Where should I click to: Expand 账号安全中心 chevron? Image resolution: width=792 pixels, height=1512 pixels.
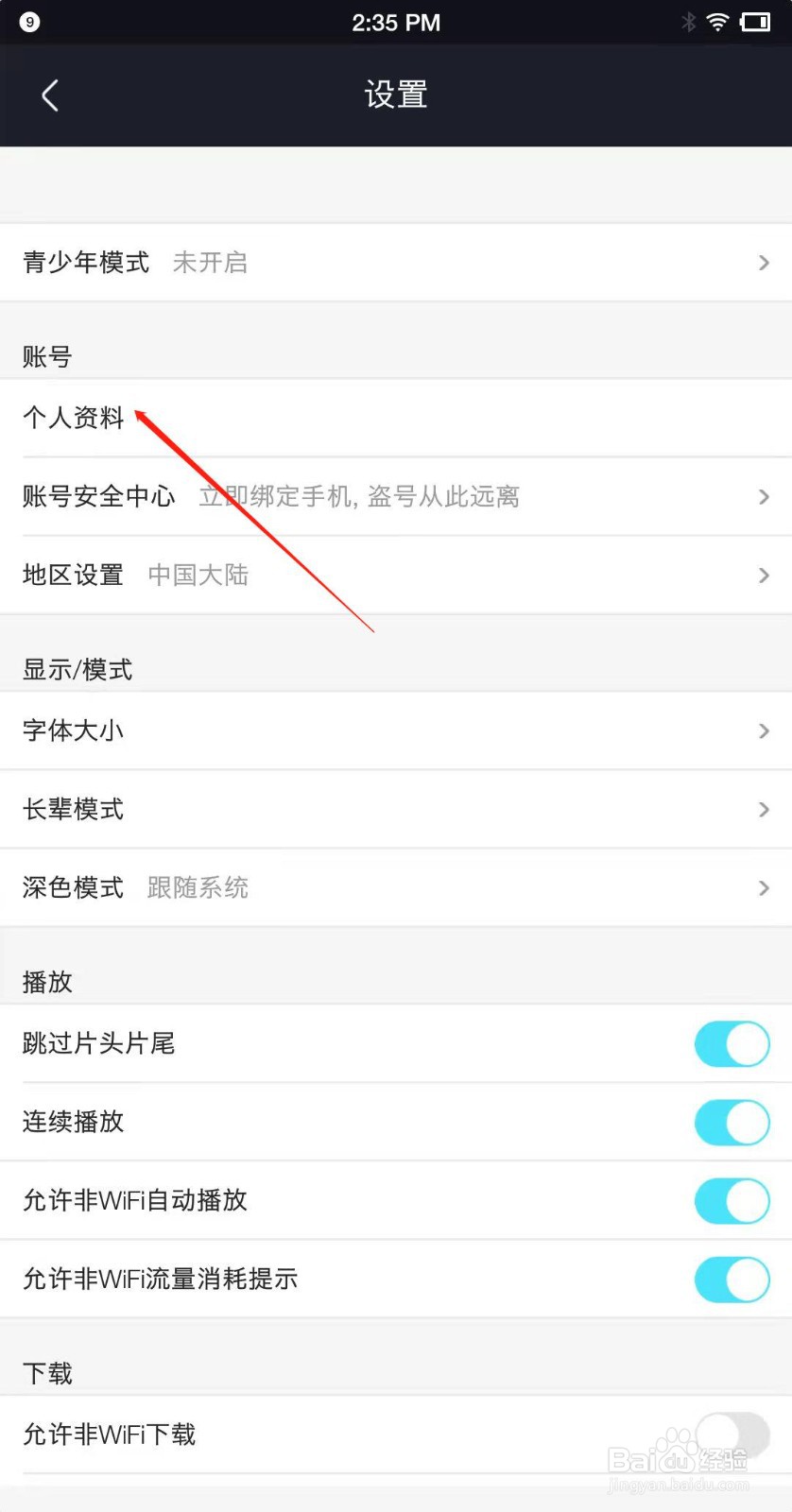point(764,496)
